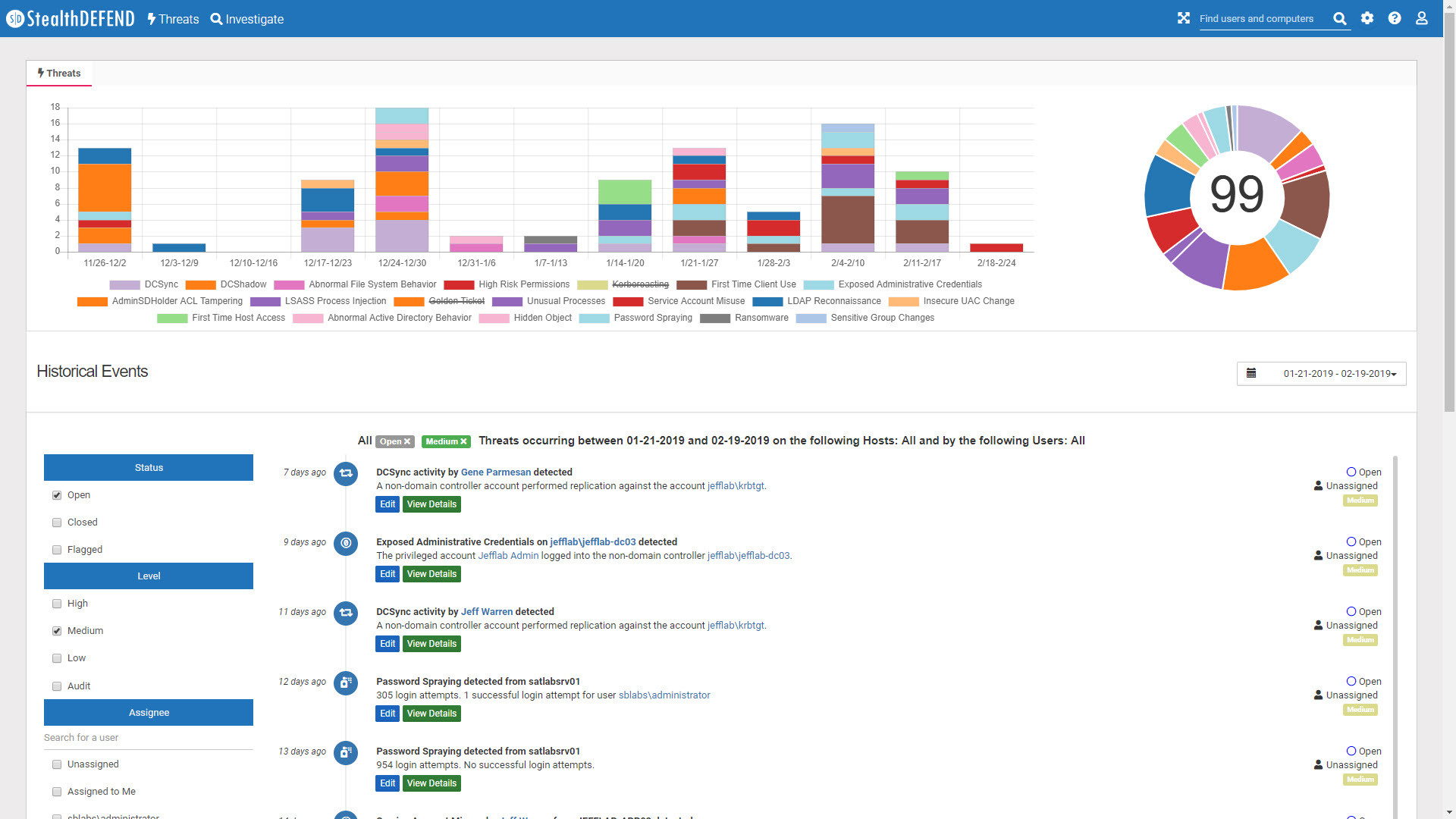Click the fullscreen expand arrows icon
Screen dimensions: 1456x819
pos(1183,18)
